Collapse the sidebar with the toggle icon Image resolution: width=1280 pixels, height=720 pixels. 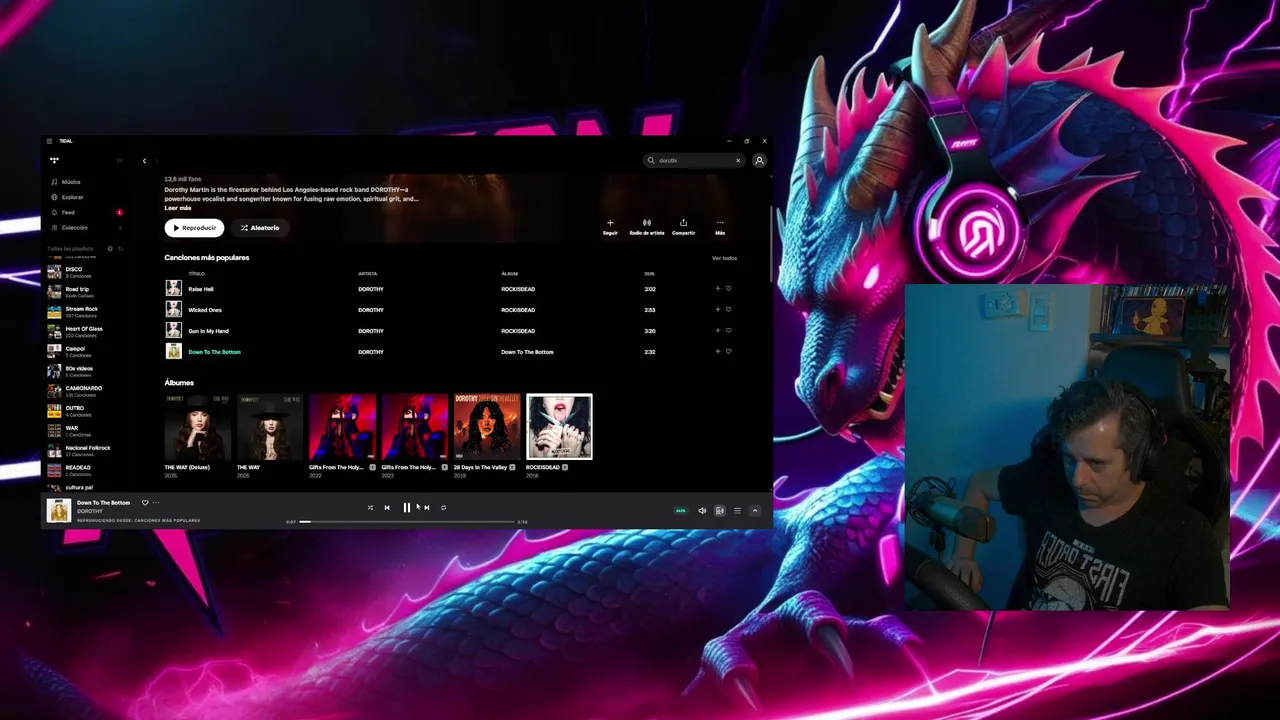119,160
